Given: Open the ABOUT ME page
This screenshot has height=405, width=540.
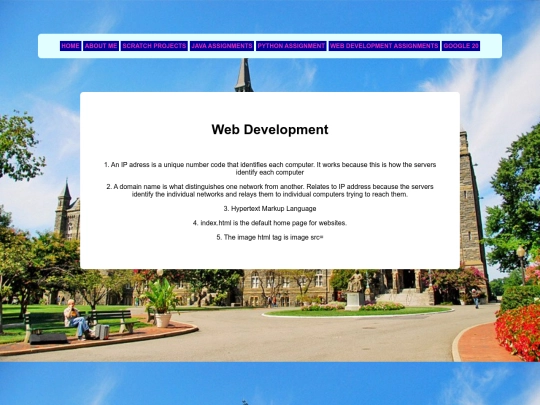Looking at the screenshot, I should [101, 46].
